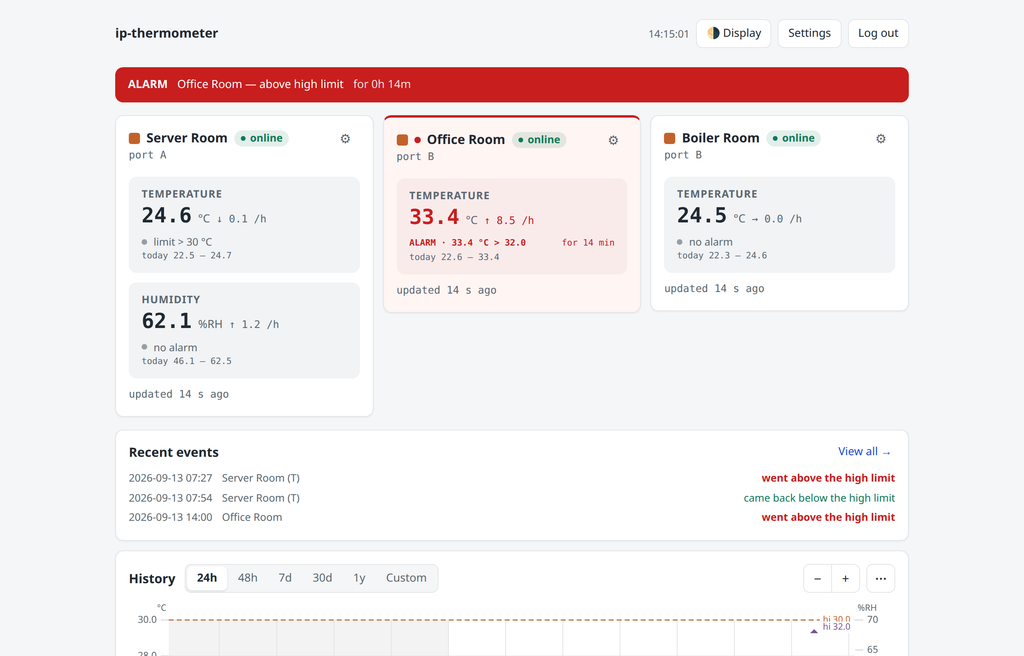Image resolution: width=1024 pixels, height=656 pixels.
Task: Select the 24h history range
Action: (207, 578)
